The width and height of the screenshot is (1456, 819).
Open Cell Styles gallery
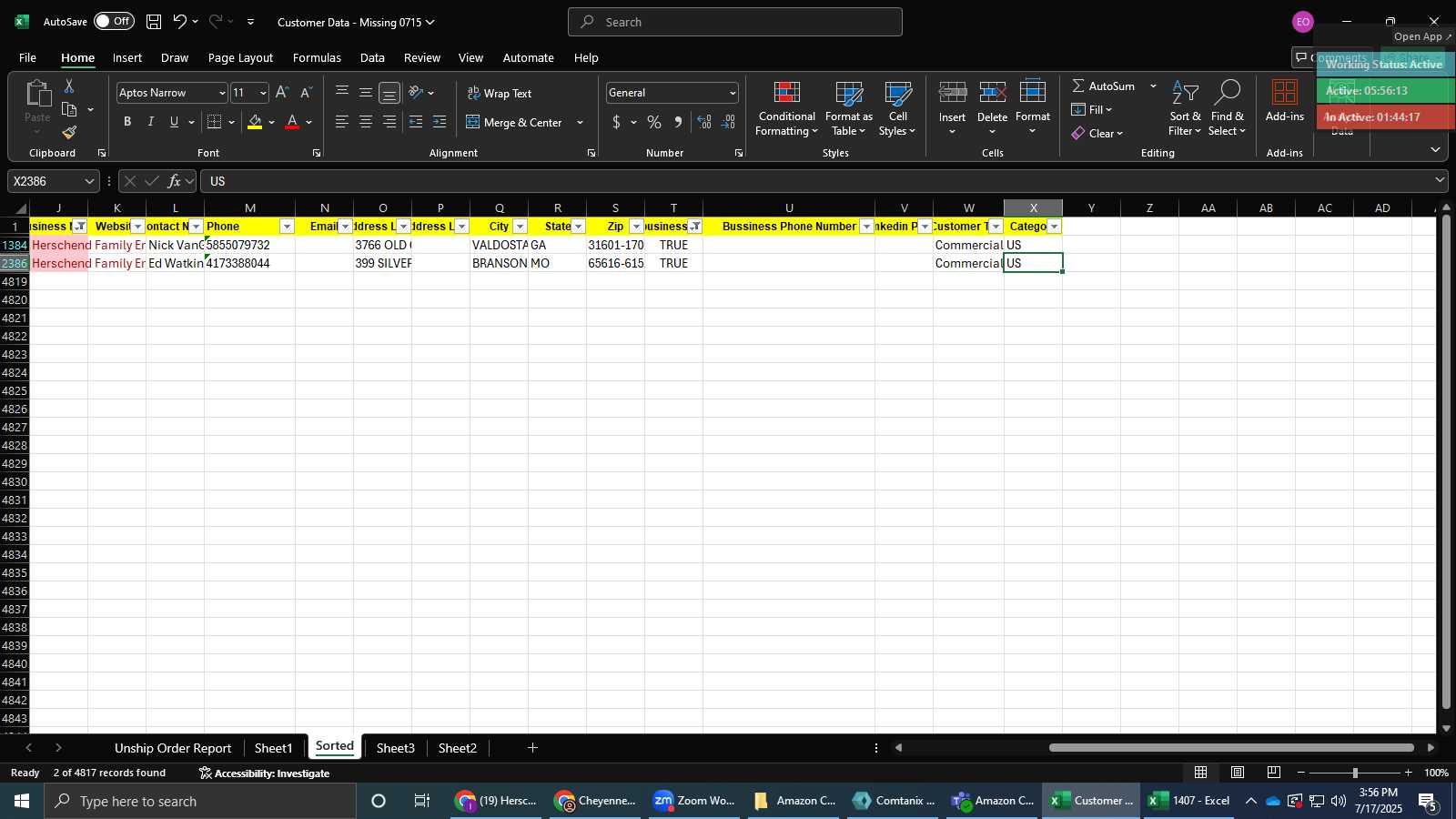pyautogui.click(x=897, y=109)
